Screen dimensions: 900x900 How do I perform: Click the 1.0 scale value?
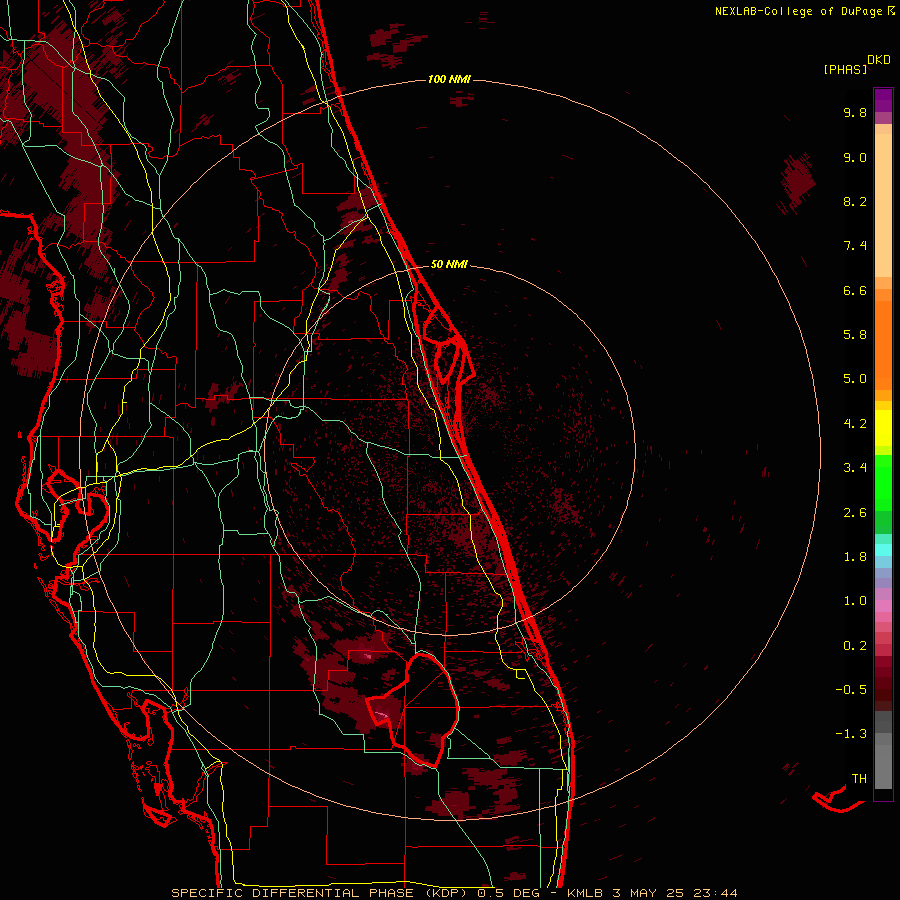click(x=855, y=601)
